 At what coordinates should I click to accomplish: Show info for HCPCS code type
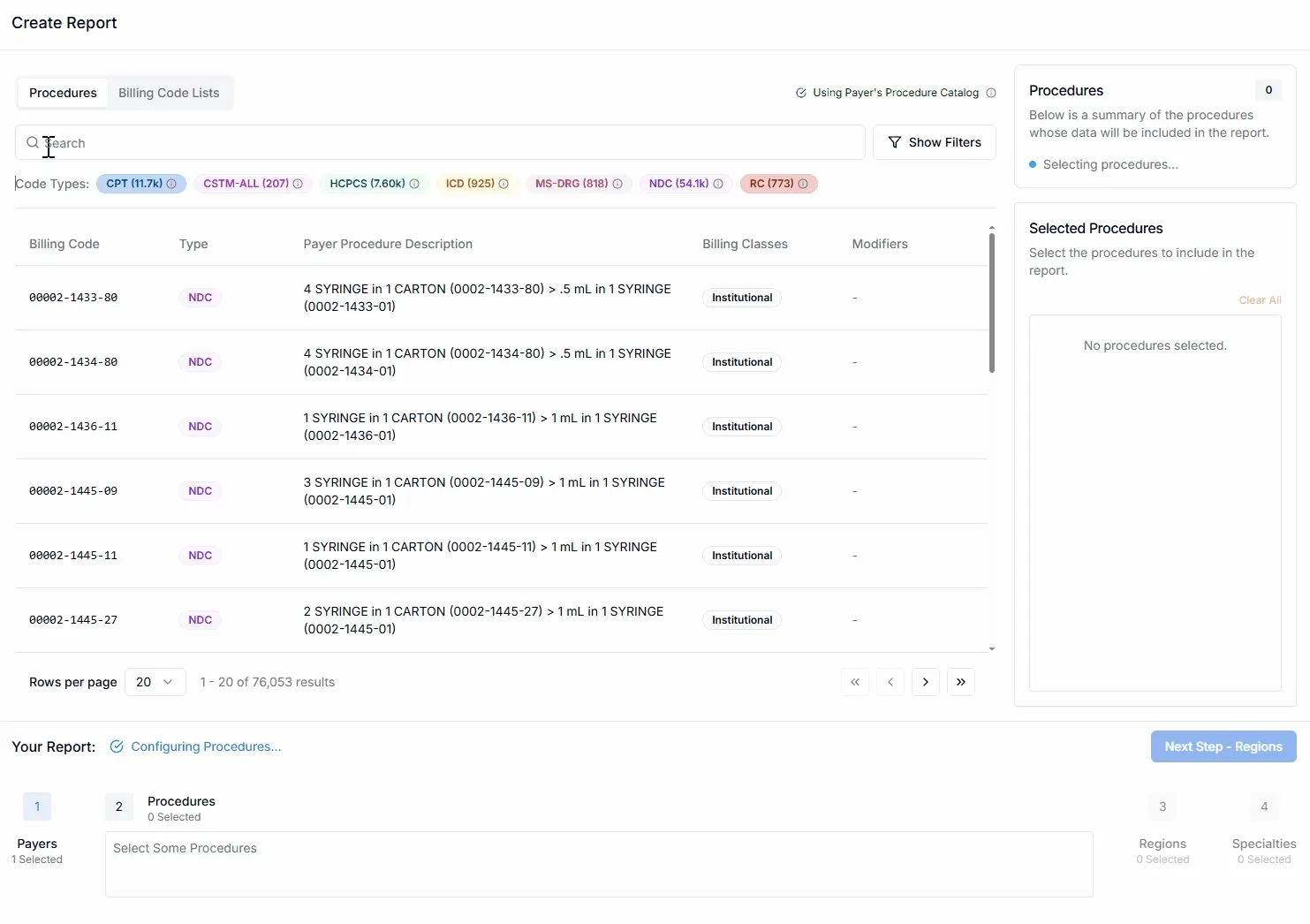[414, 184]
